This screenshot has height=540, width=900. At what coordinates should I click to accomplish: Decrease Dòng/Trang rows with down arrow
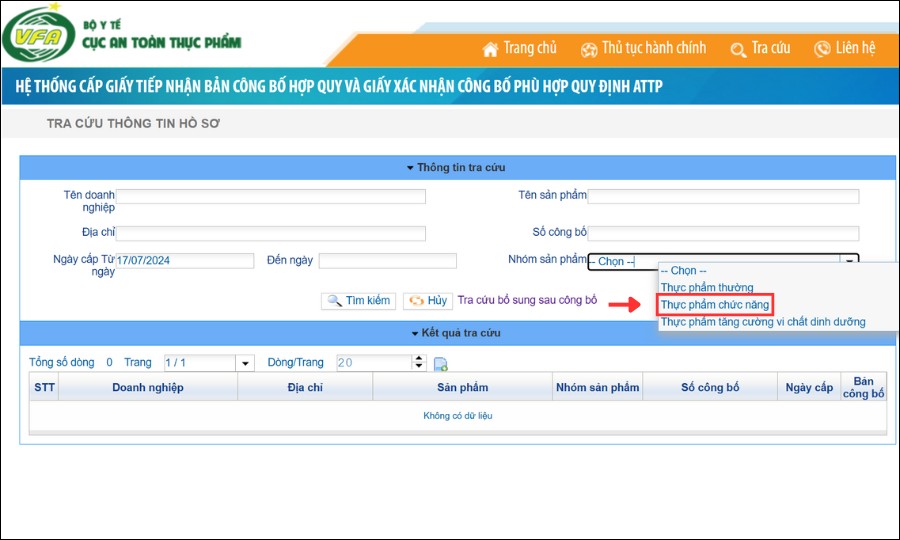tap(419, 367)
